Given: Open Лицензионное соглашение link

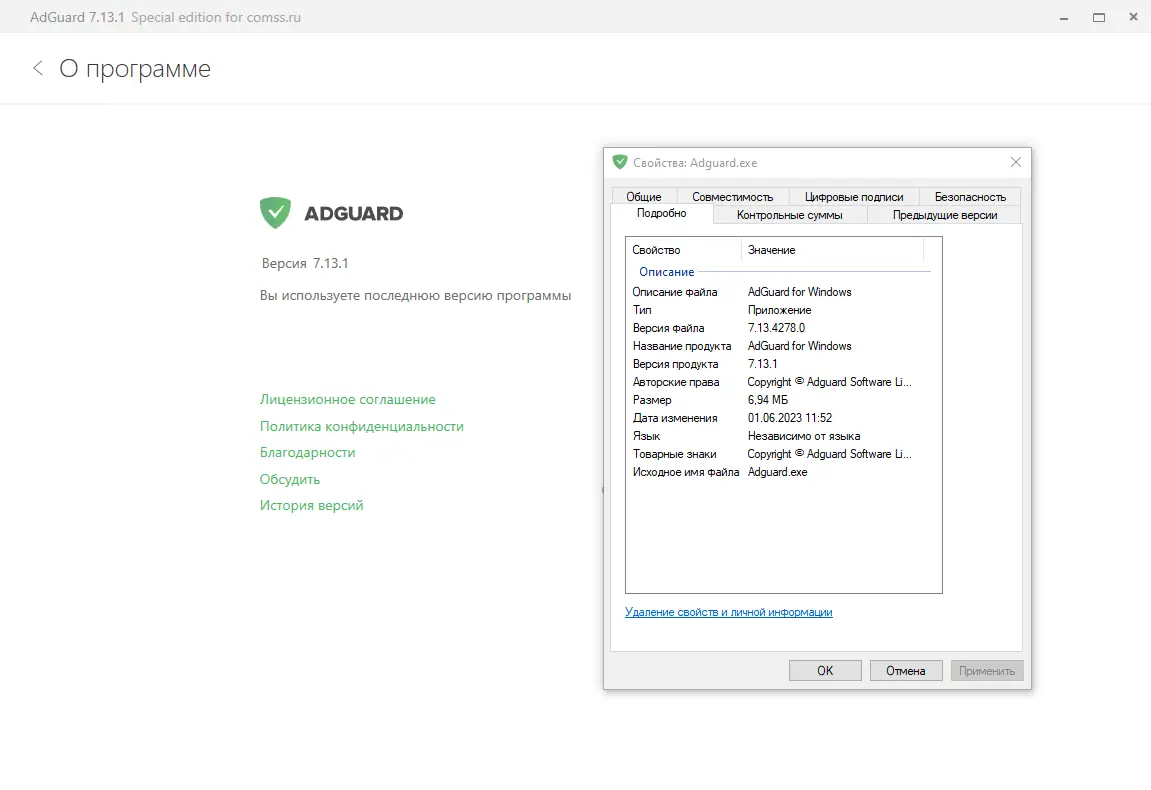Looking at the screenshot, I should coord(345,399).
